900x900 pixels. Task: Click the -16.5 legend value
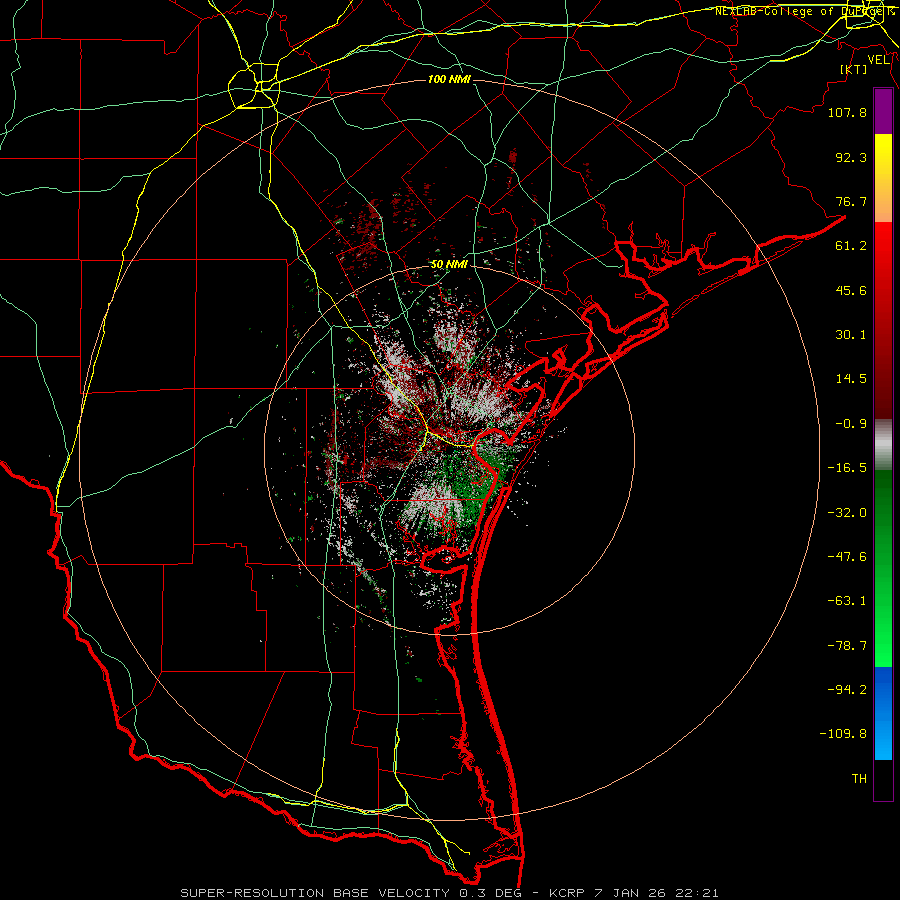click(x=847, y=468)
